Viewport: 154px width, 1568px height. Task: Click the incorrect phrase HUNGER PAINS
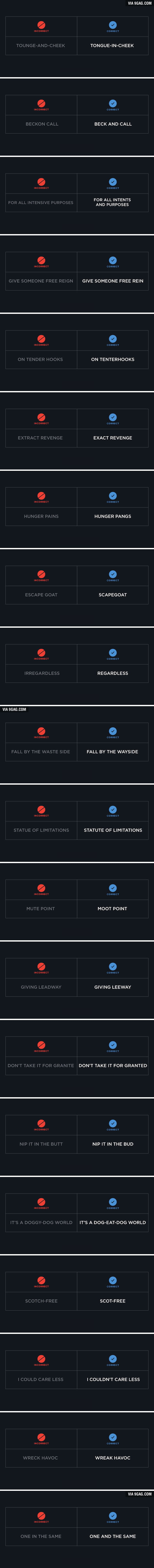tap(41, 516)
